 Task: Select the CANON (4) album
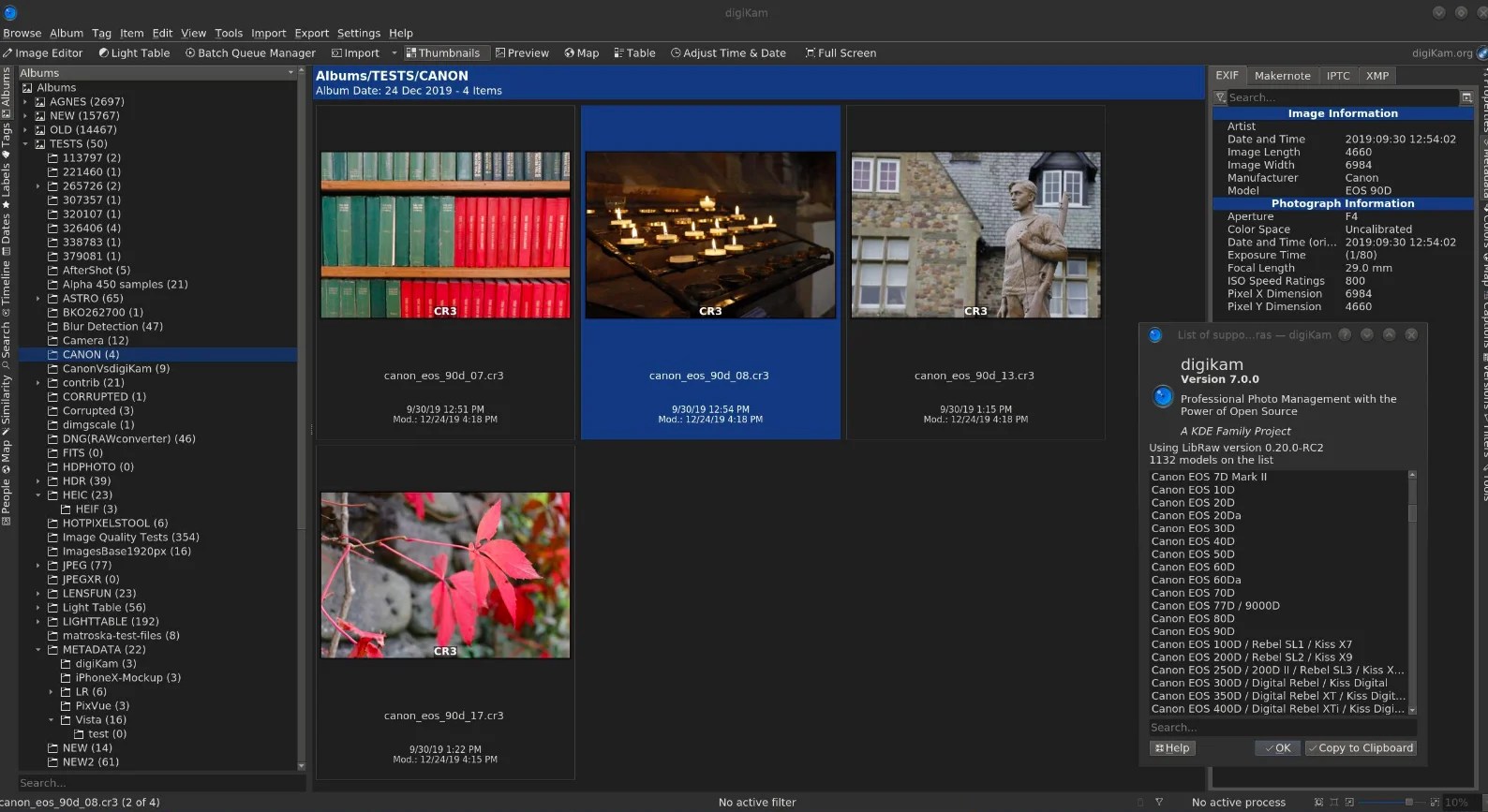tap(157, 355)
